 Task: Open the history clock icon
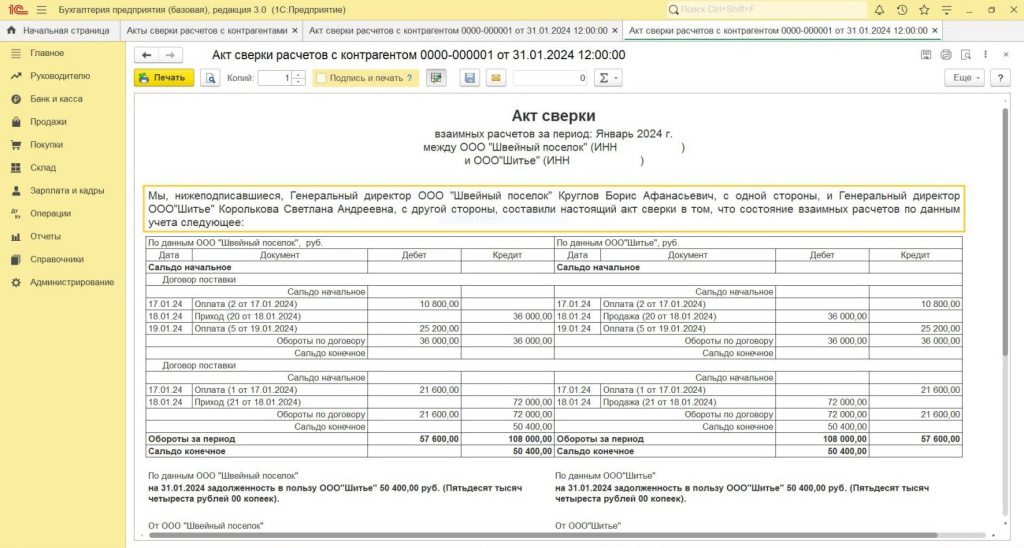click(902, 10)
